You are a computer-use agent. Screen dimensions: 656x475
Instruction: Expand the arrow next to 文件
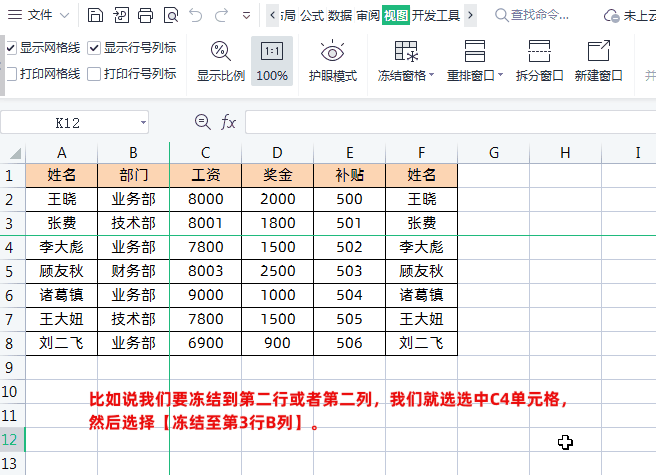tap(64, 15)
